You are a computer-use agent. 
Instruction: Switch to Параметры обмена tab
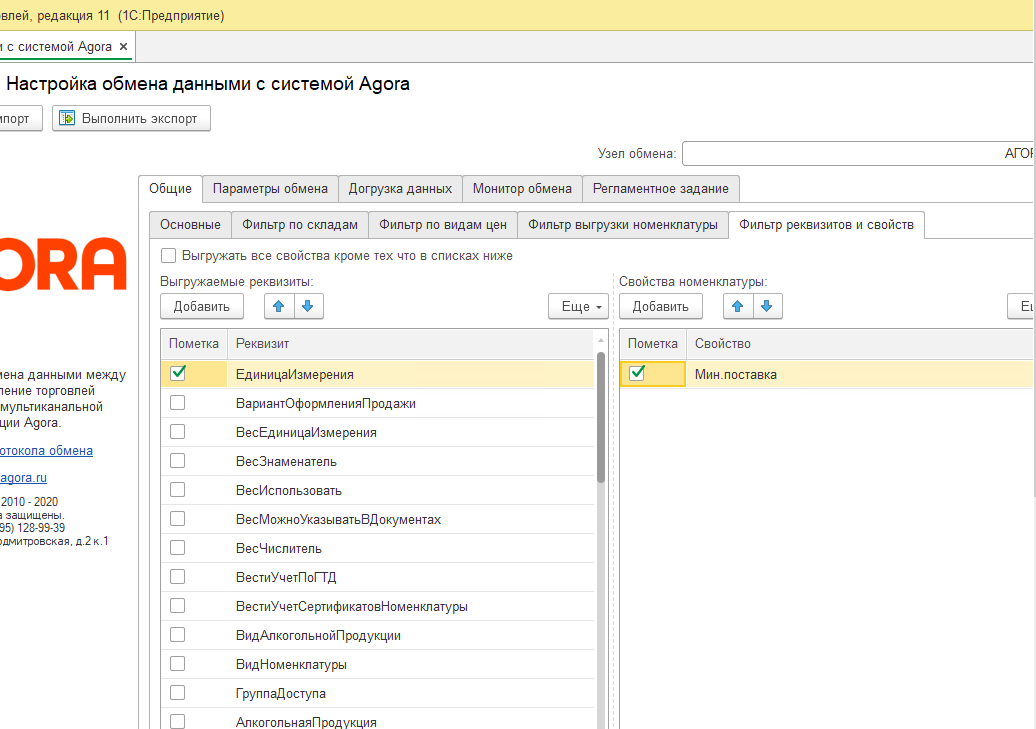(x=270, y=188)
